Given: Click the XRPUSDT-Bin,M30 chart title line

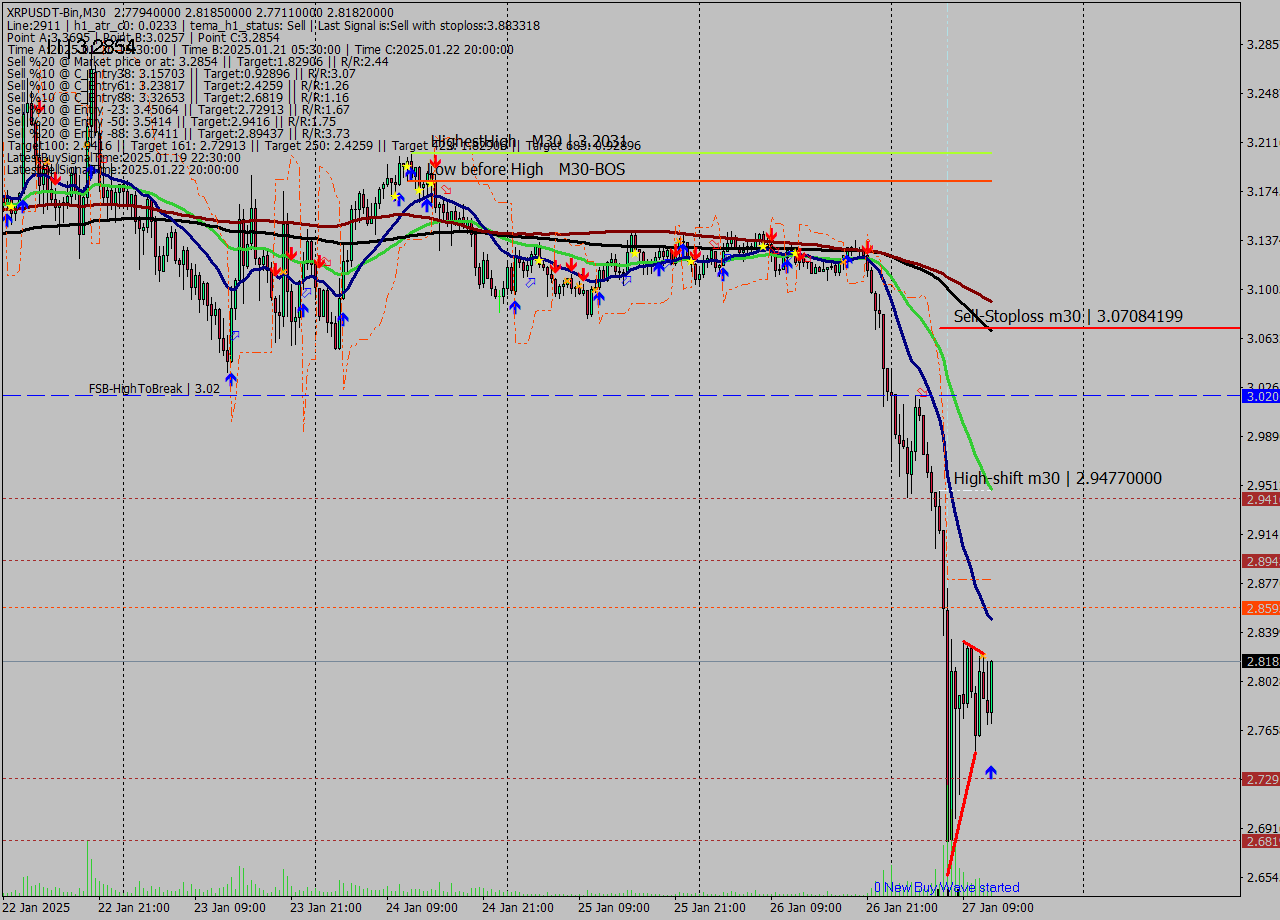Looking at the screenshot, I should point(200,12).
